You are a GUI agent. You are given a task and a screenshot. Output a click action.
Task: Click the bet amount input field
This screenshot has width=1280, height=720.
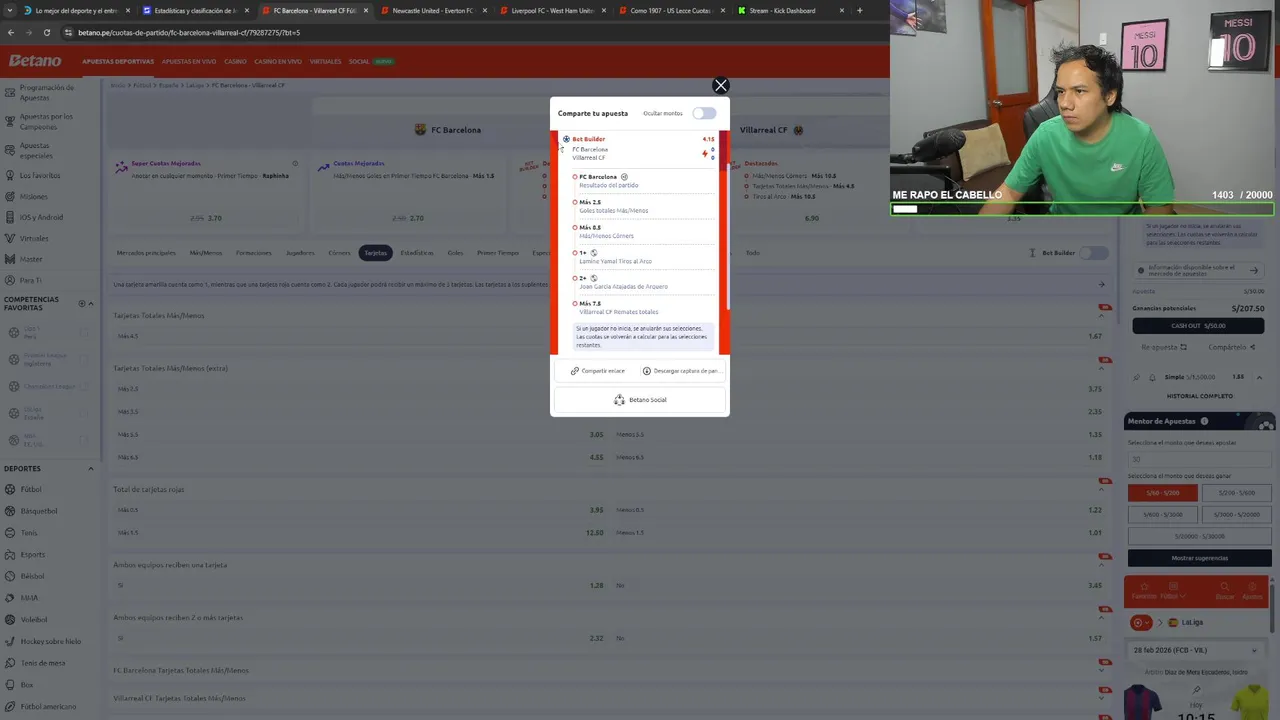pyautogui.click(x=1199, y=459)
